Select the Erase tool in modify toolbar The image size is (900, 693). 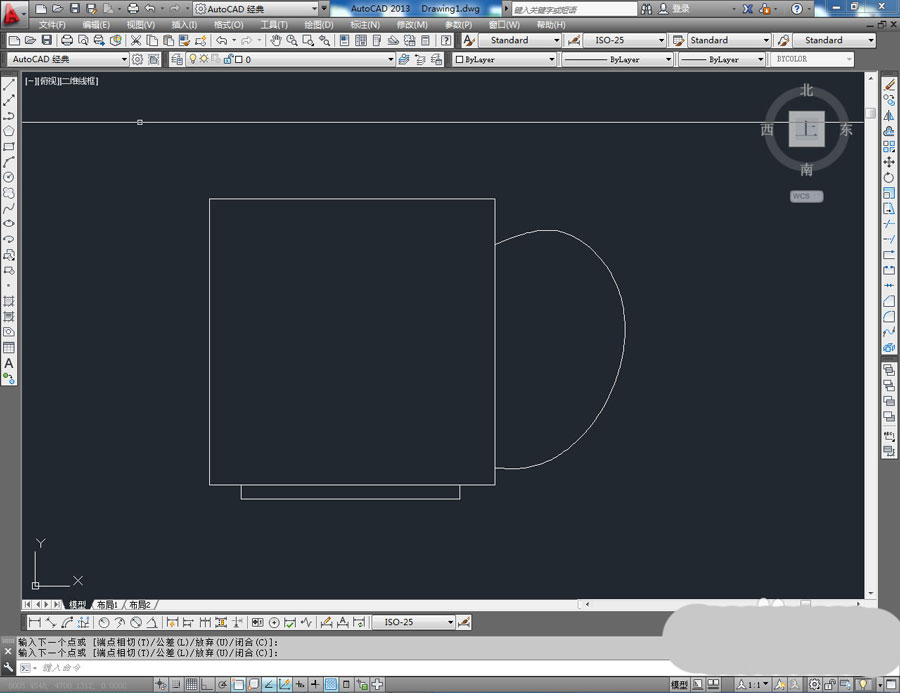[x=889, y=85]
